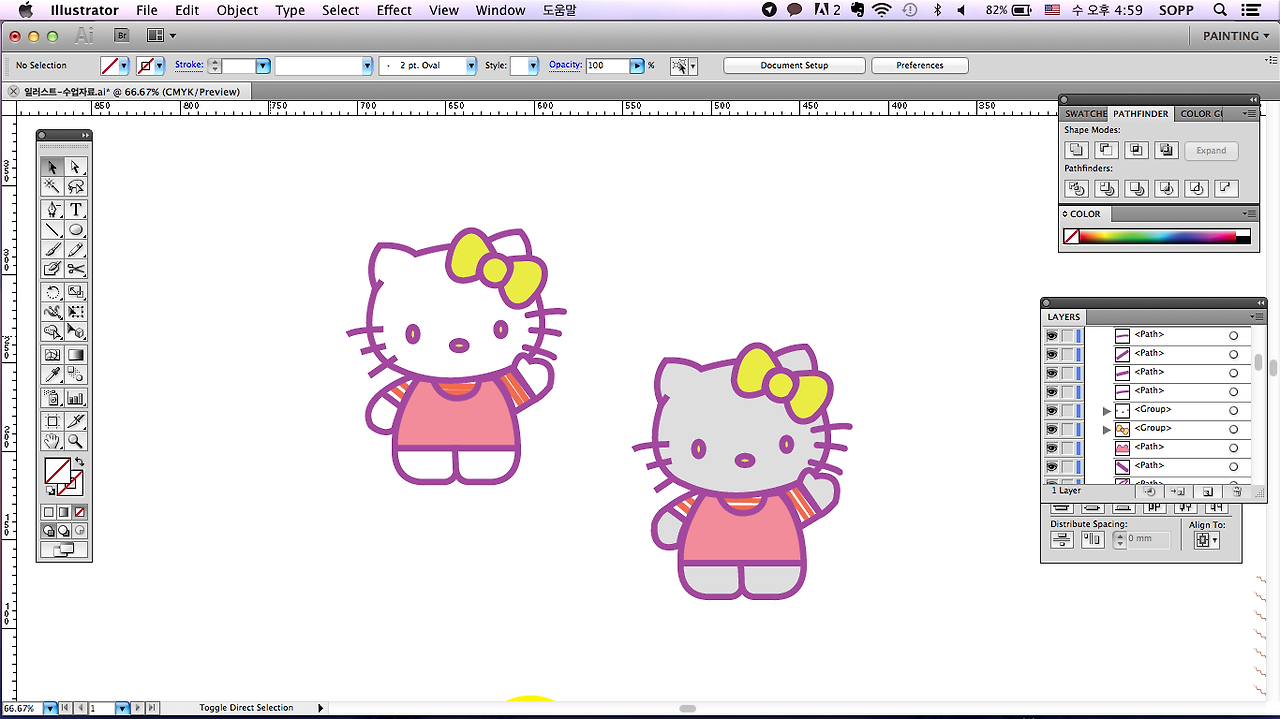Select the Type tool

tap(76, 210)
